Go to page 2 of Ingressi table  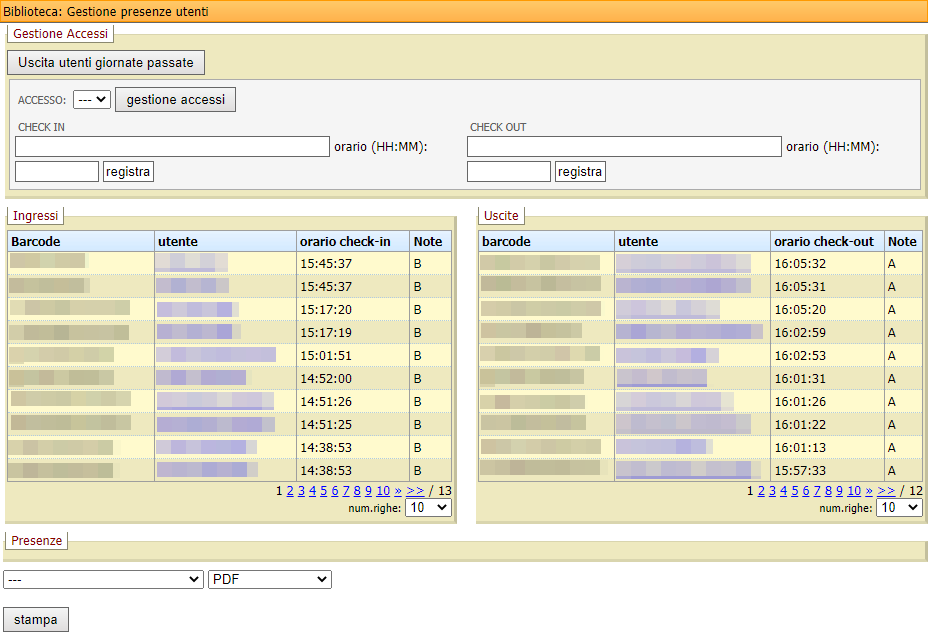point(290,491)
